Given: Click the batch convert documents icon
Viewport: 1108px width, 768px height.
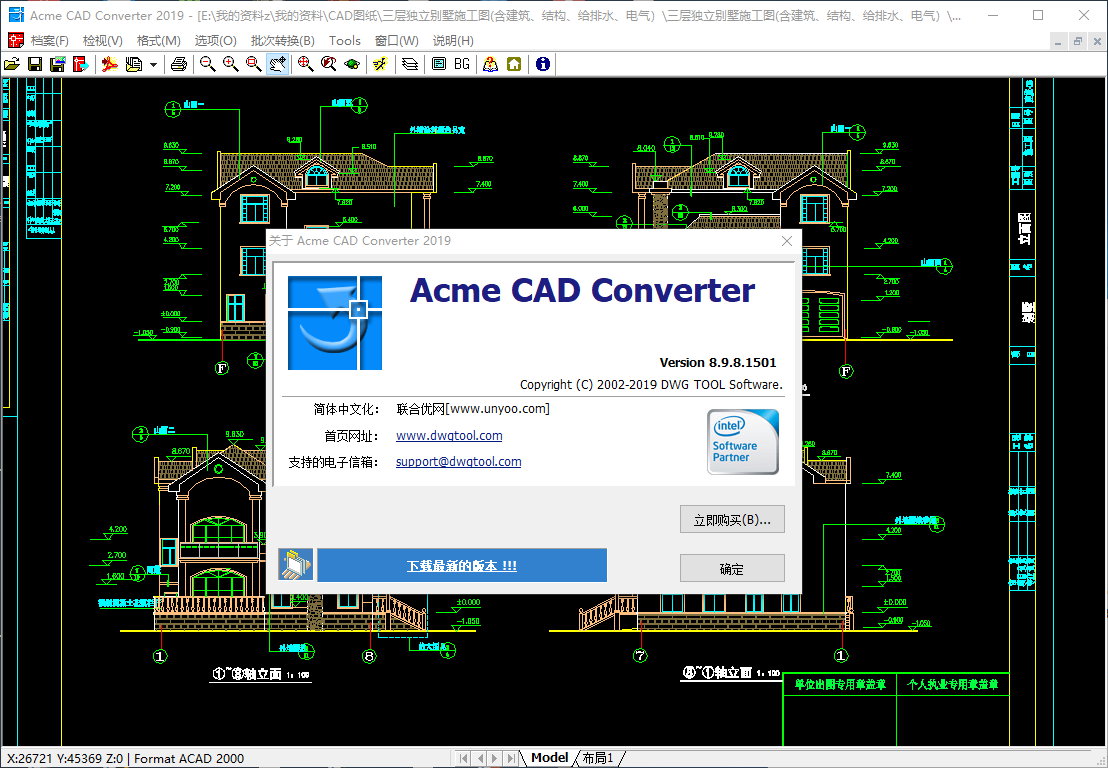Looking at the screenshot, I should [134, 64].
